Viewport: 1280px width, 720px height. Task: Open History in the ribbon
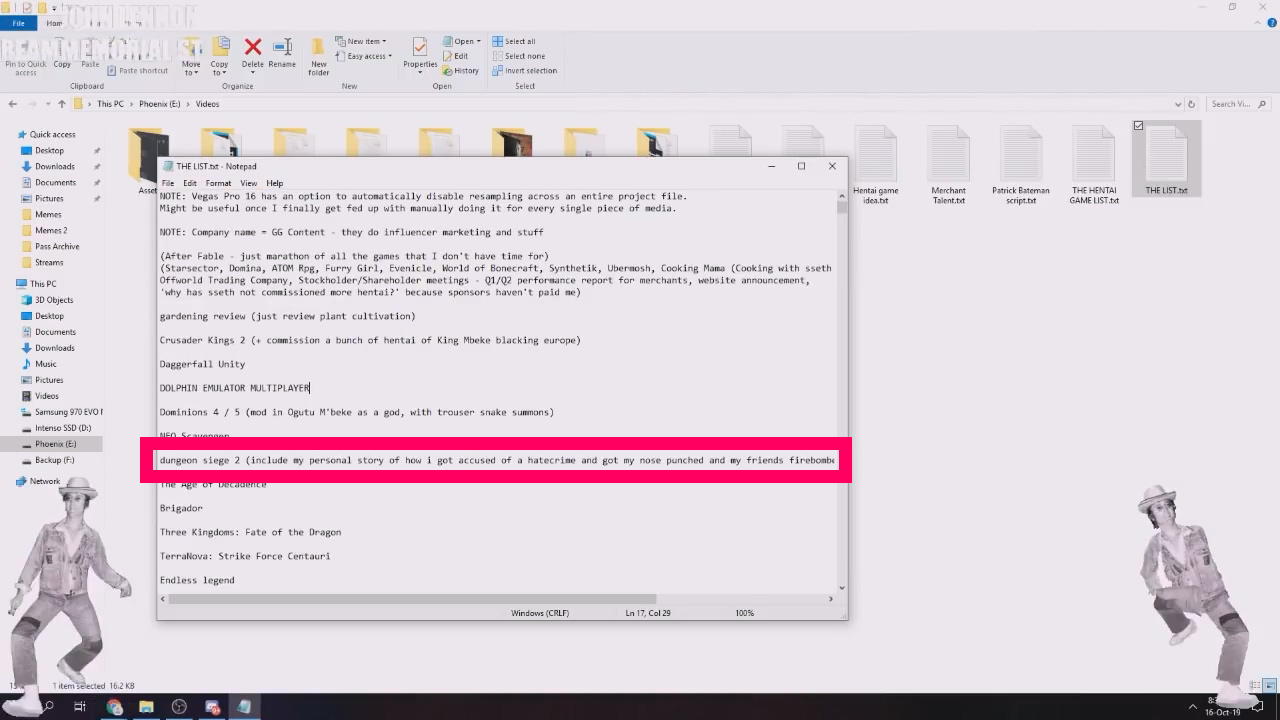click(460, 71)
